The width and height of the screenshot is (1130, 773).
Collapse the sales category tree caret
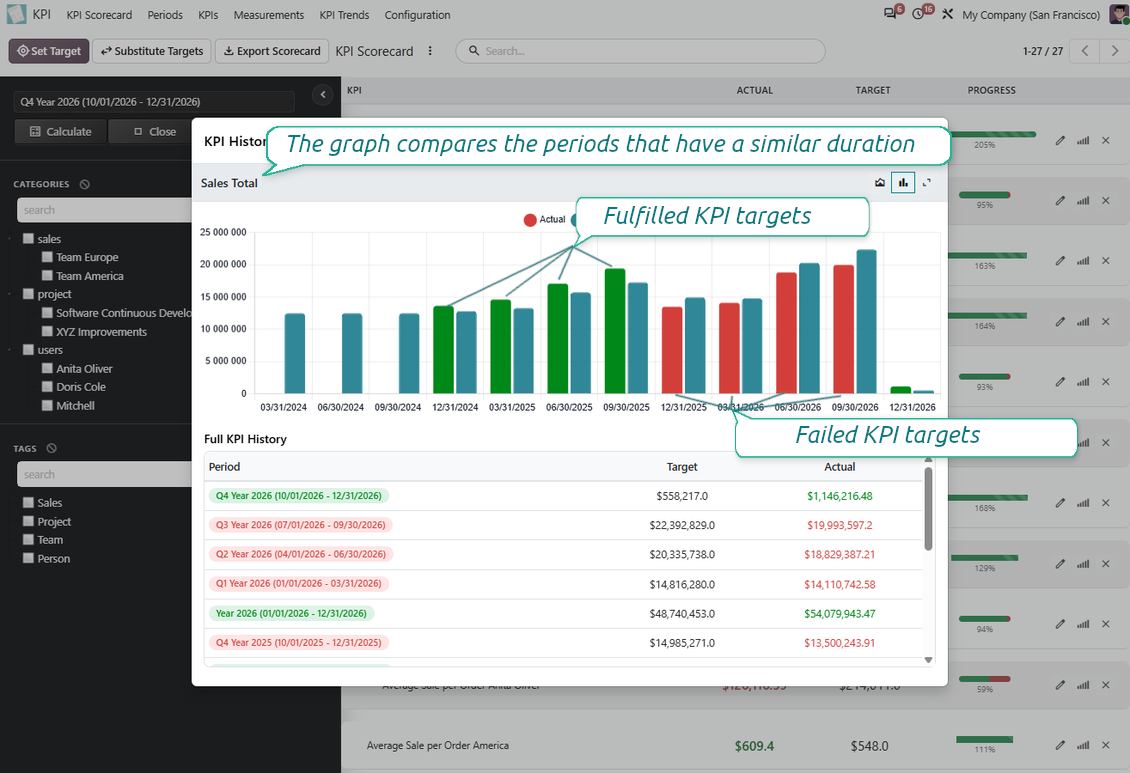(10, 238)
